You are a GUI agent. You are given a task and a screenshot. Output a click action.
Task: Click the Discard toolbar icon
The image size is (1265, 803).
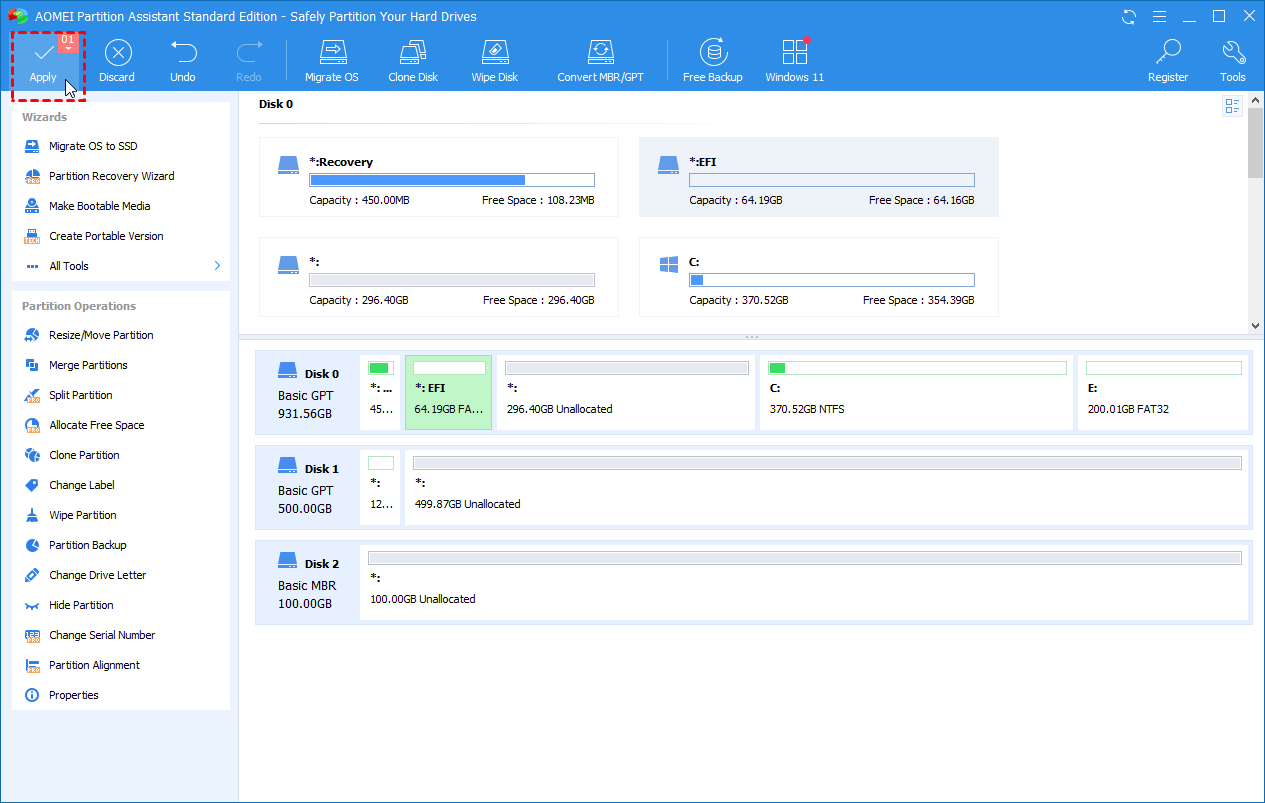click(x=117, y=53)
